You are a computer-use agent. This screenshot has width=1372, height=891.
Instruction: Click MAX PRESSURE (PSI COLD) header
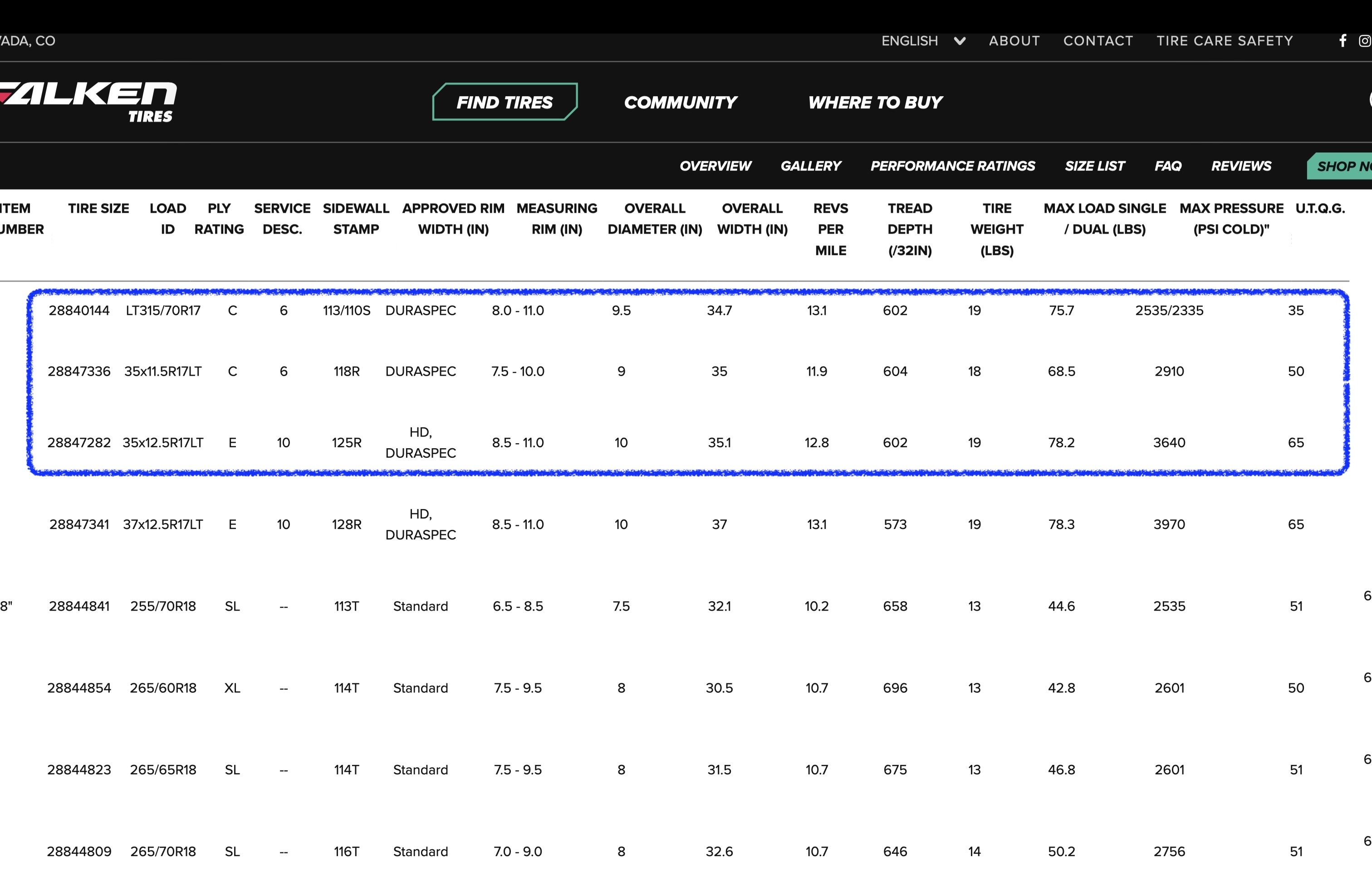(x=1231, y=218)
